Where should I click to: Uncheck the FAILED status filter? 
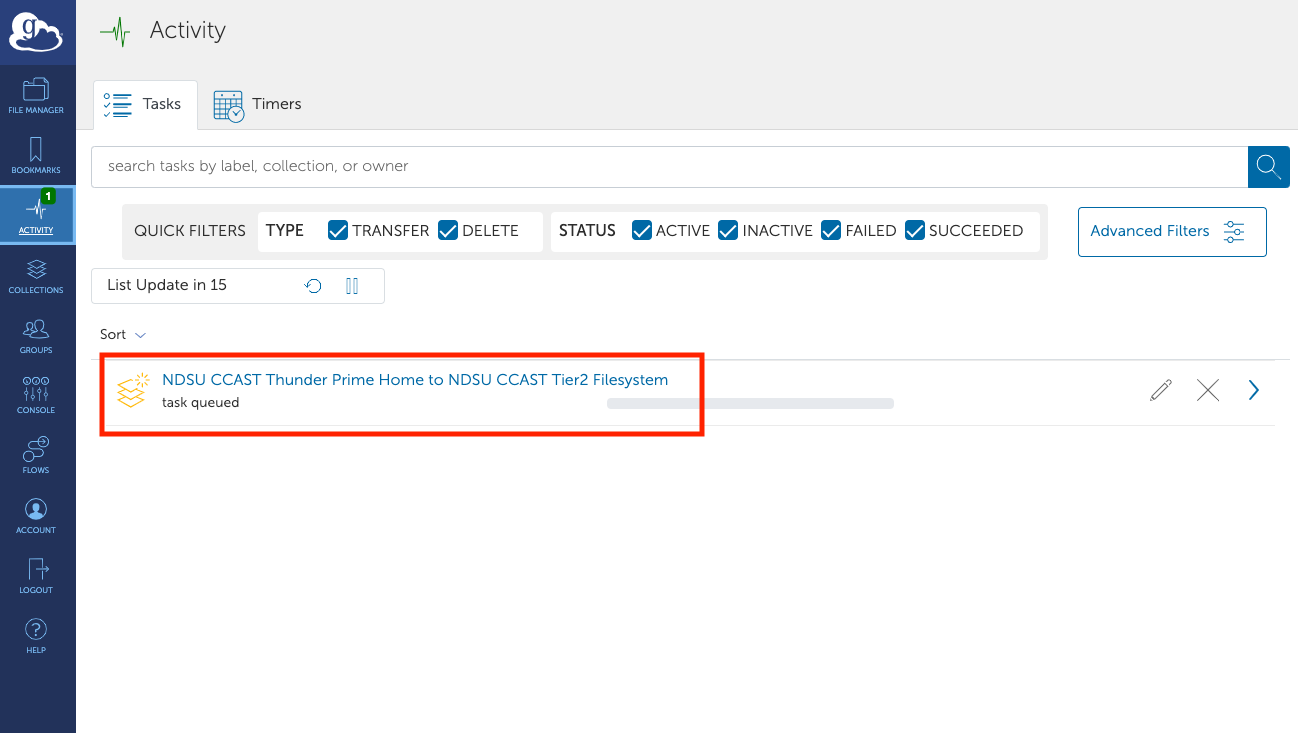pyautogui.click(x=831, y=231)
